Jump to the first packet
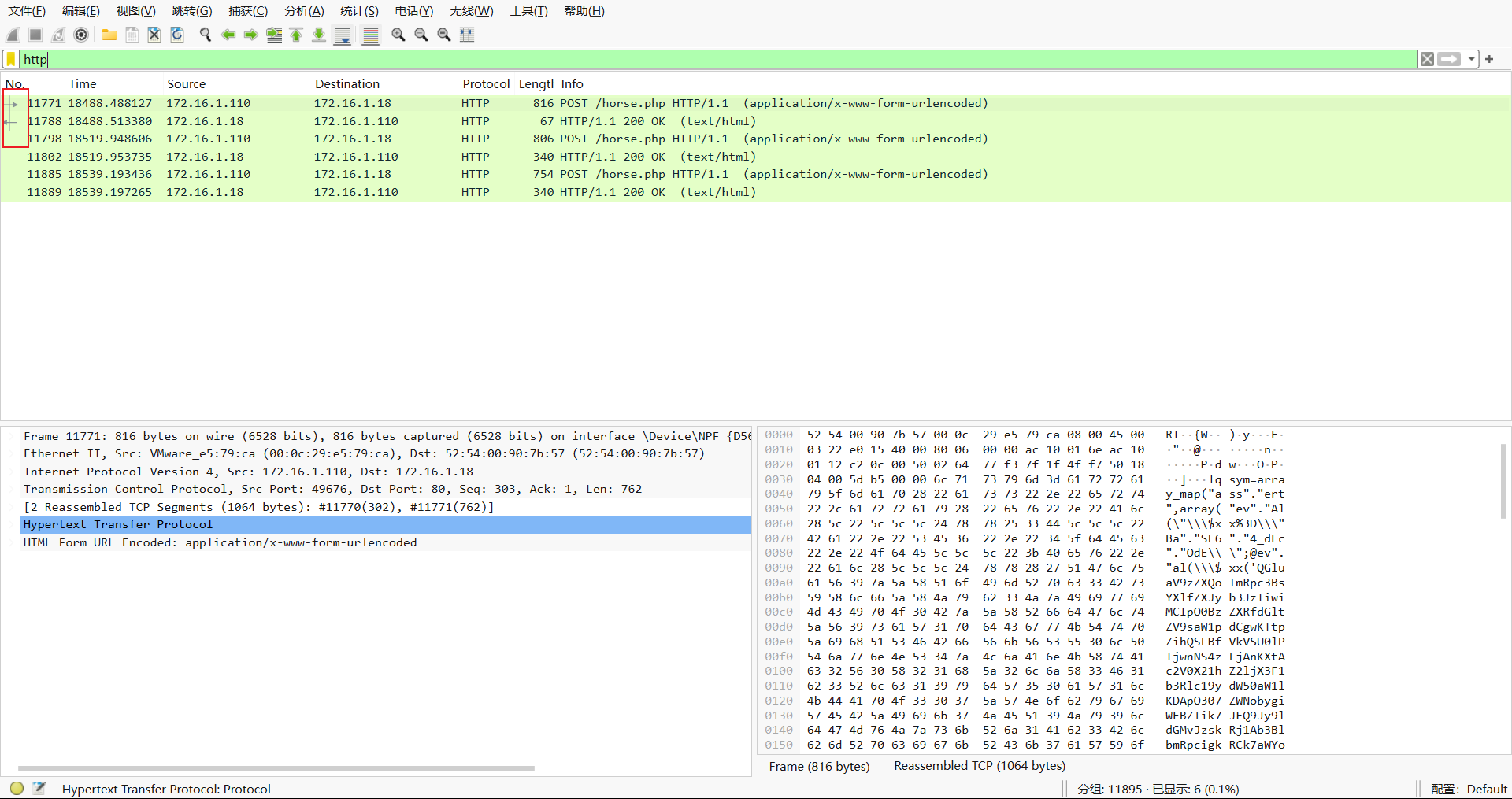Screen dimensions: 1512x799 (x=296, y=35)
